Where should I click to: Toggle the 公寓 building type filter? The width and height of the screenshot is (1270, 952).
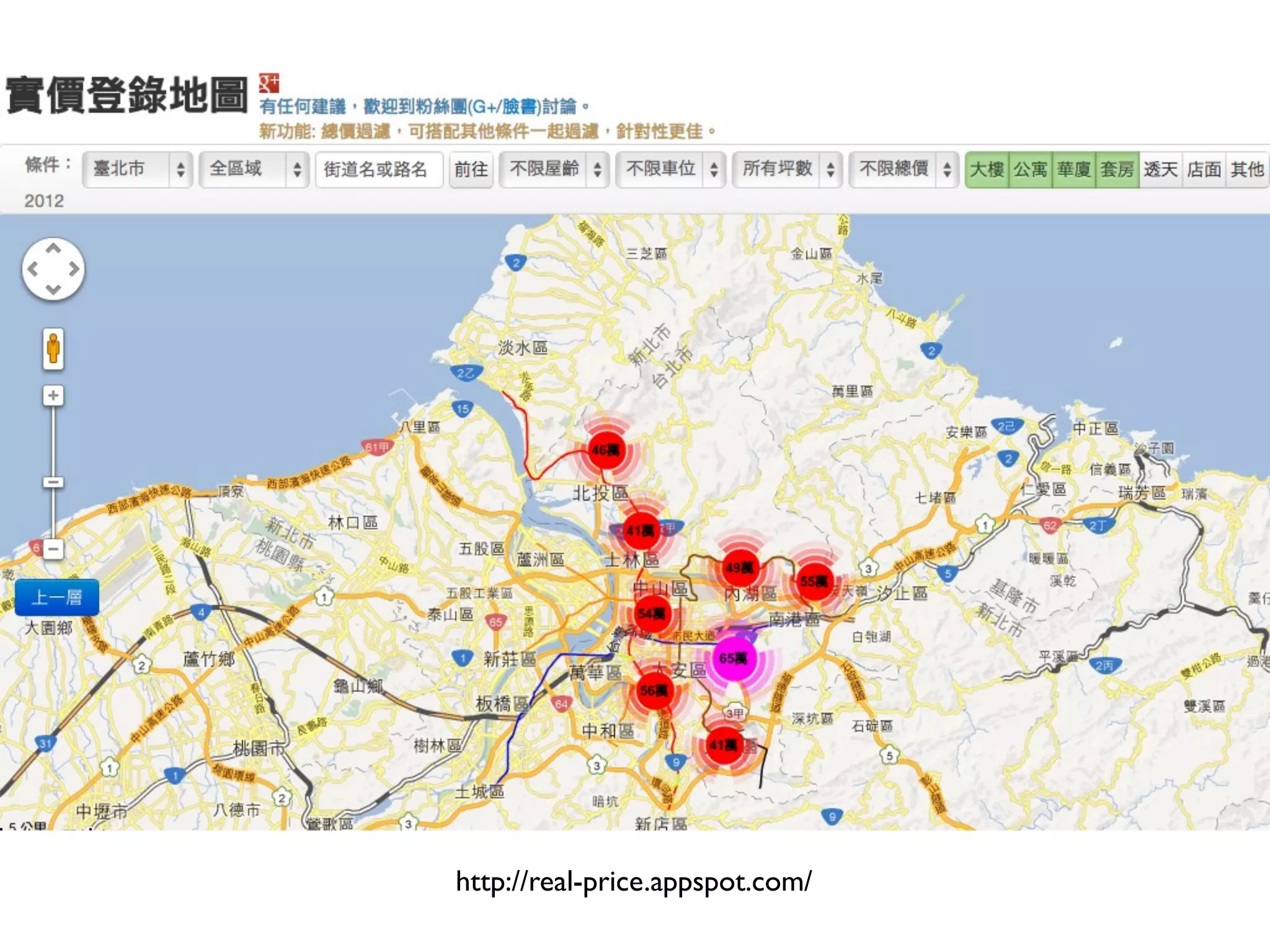[x=1031, y=169]
